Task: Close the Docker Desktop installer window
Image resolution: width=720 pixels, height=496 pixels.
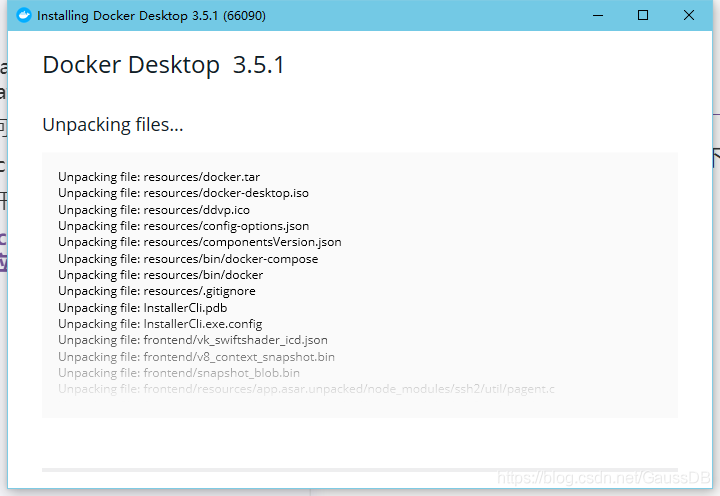Action: click(x=688, y=15)
